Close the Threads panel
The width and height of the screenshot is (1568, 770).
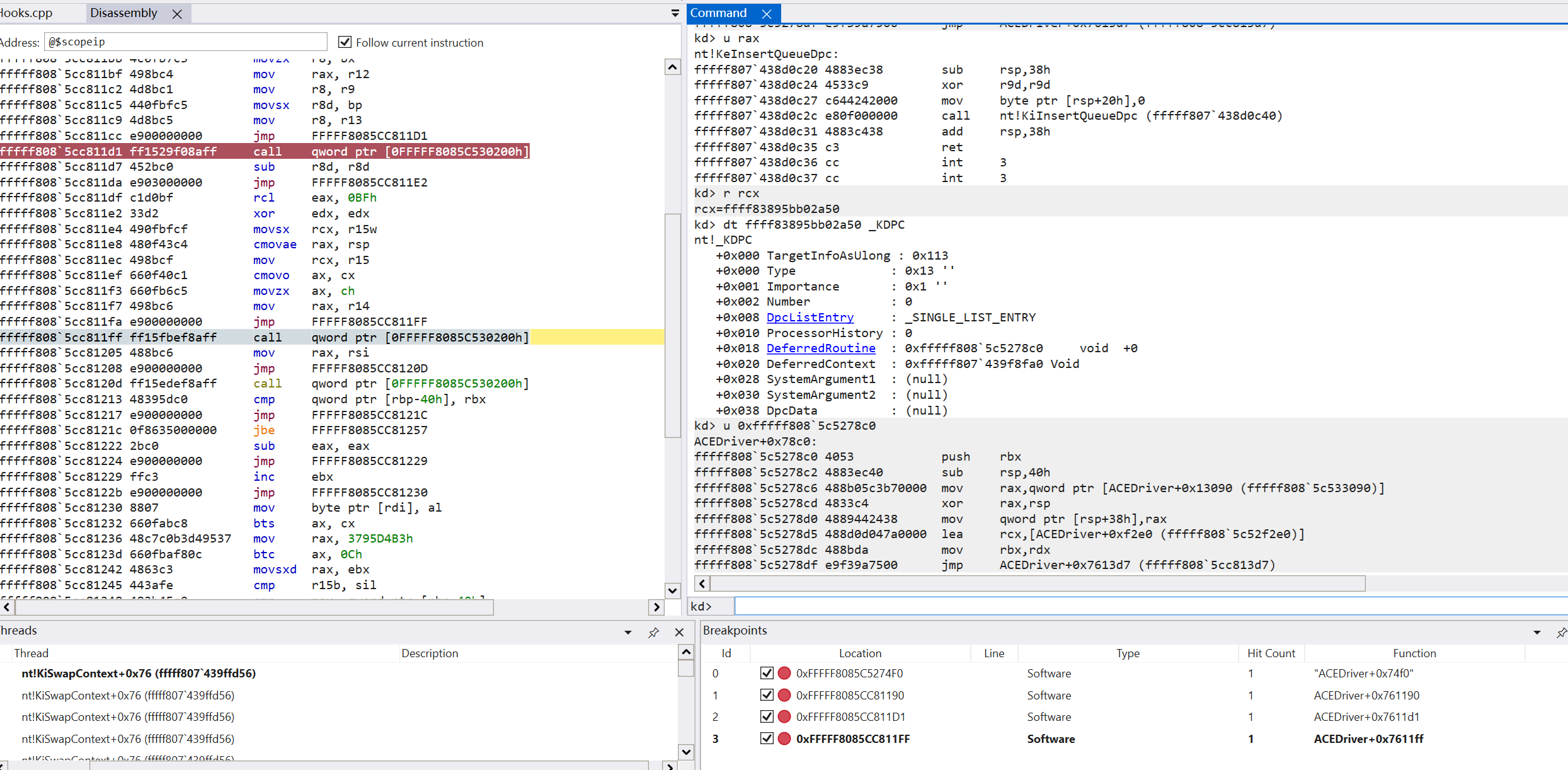coord(679,632)
